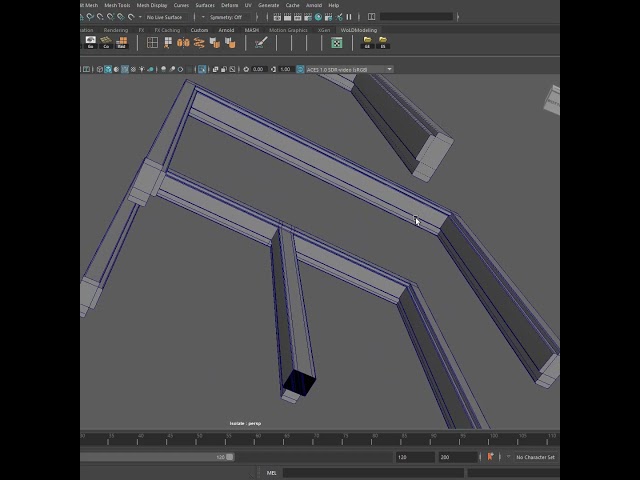Screen dimensions: 640x480
Task: Click the second orange cube separate shelf icon
Action: (x=230, y=43)
